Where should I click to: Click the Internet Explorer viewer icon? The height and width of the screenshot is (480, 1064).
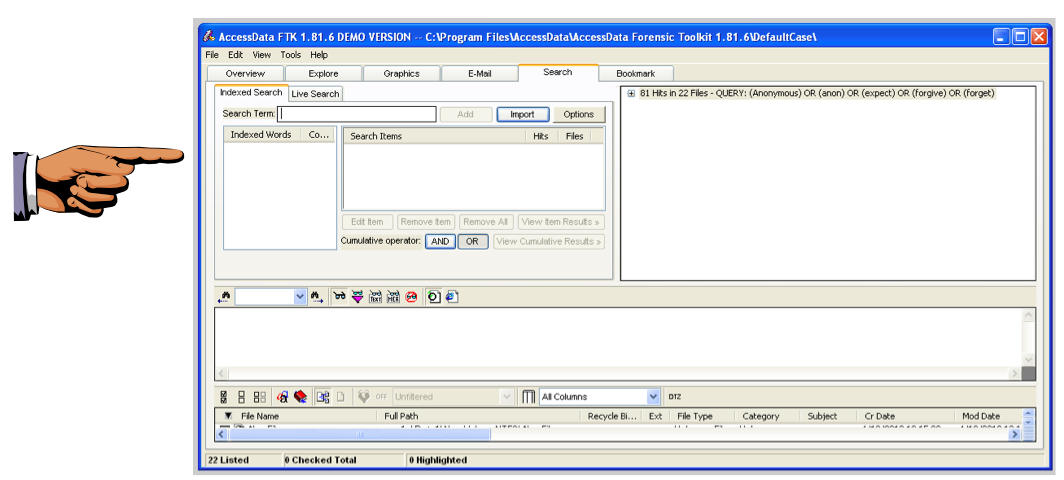[x=453, y=297]
